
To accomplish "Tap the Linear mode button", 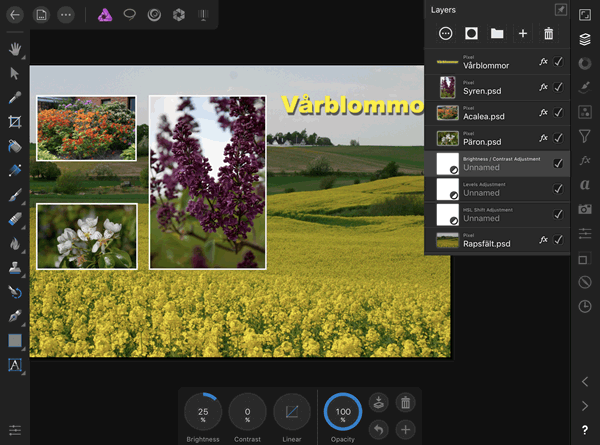I will [x=292, y=412].
